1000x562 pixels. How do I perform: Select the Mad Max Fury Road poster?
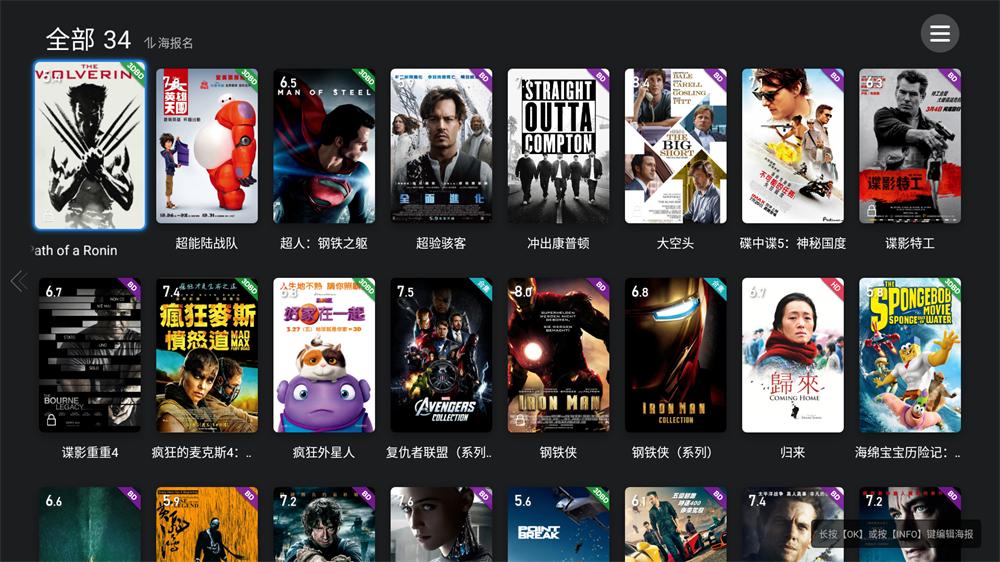pyautogui.click(x=207, y=355)
